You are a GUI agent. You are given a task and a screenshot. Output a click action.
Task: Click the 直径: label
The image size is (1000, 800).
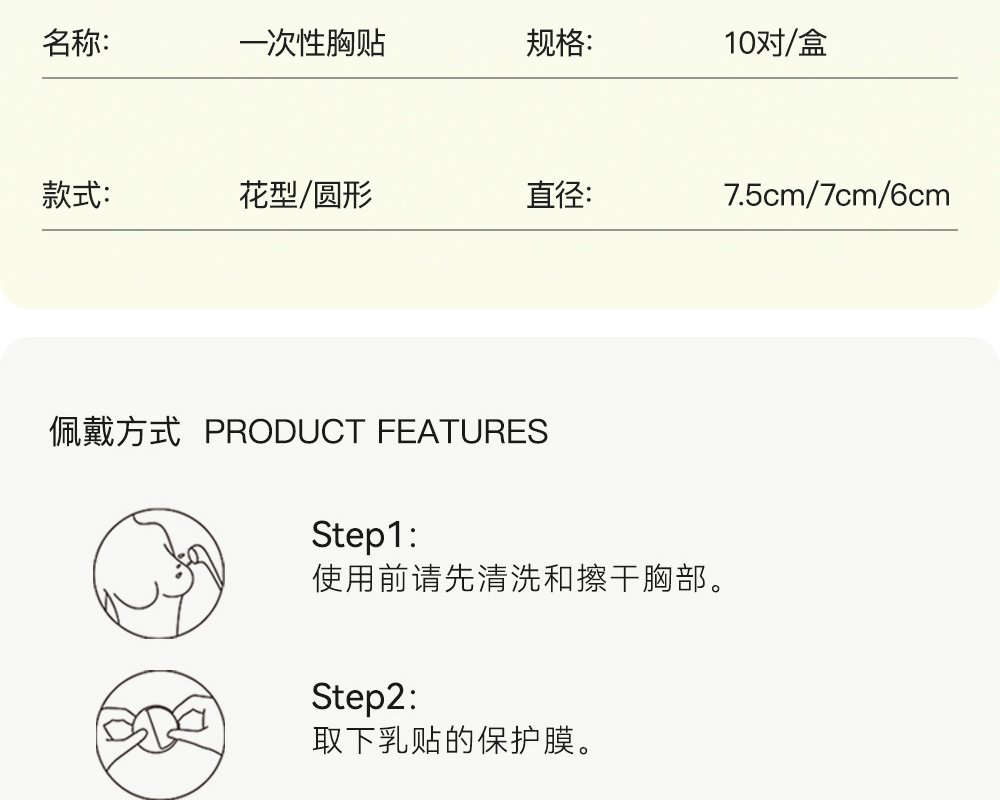(559, 195)
